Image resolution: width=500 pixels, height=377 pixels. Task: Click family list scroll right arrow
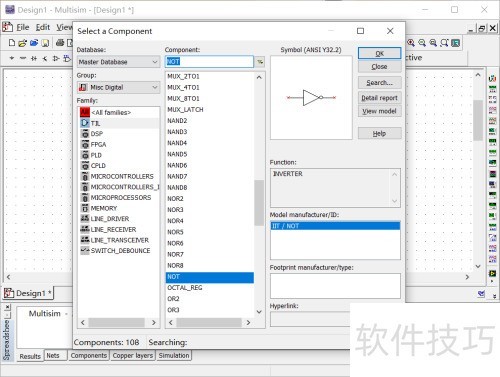(154, 322)
